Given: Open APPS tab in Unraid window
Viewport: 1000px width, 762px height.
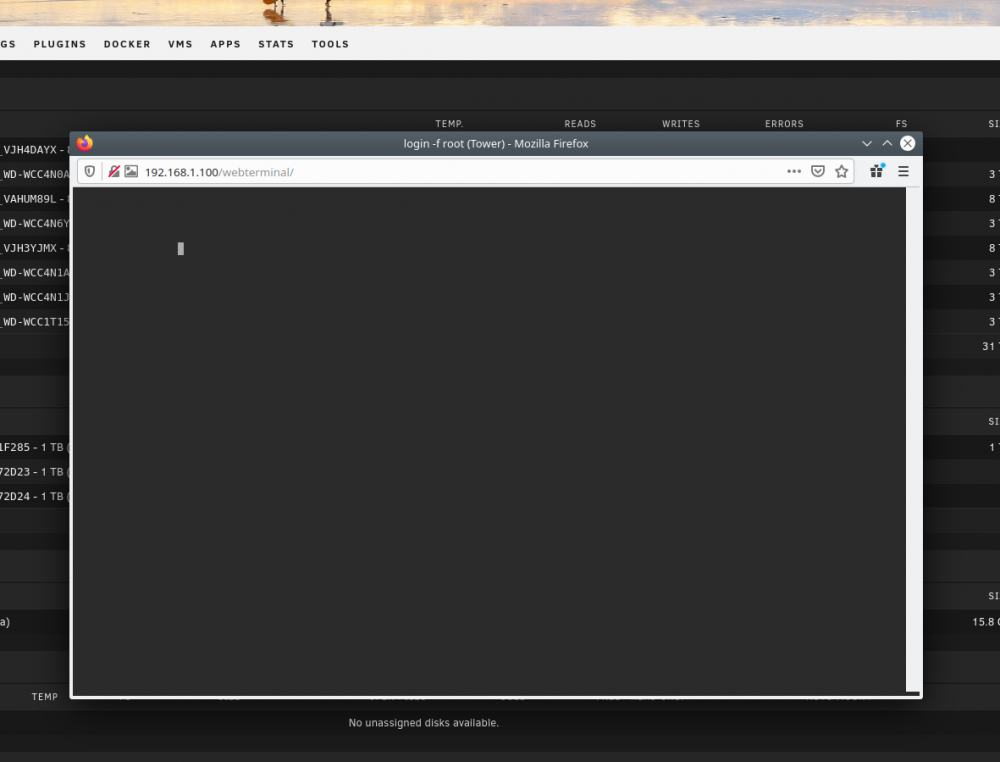Looking at the screenshot, I should point(226,44).
